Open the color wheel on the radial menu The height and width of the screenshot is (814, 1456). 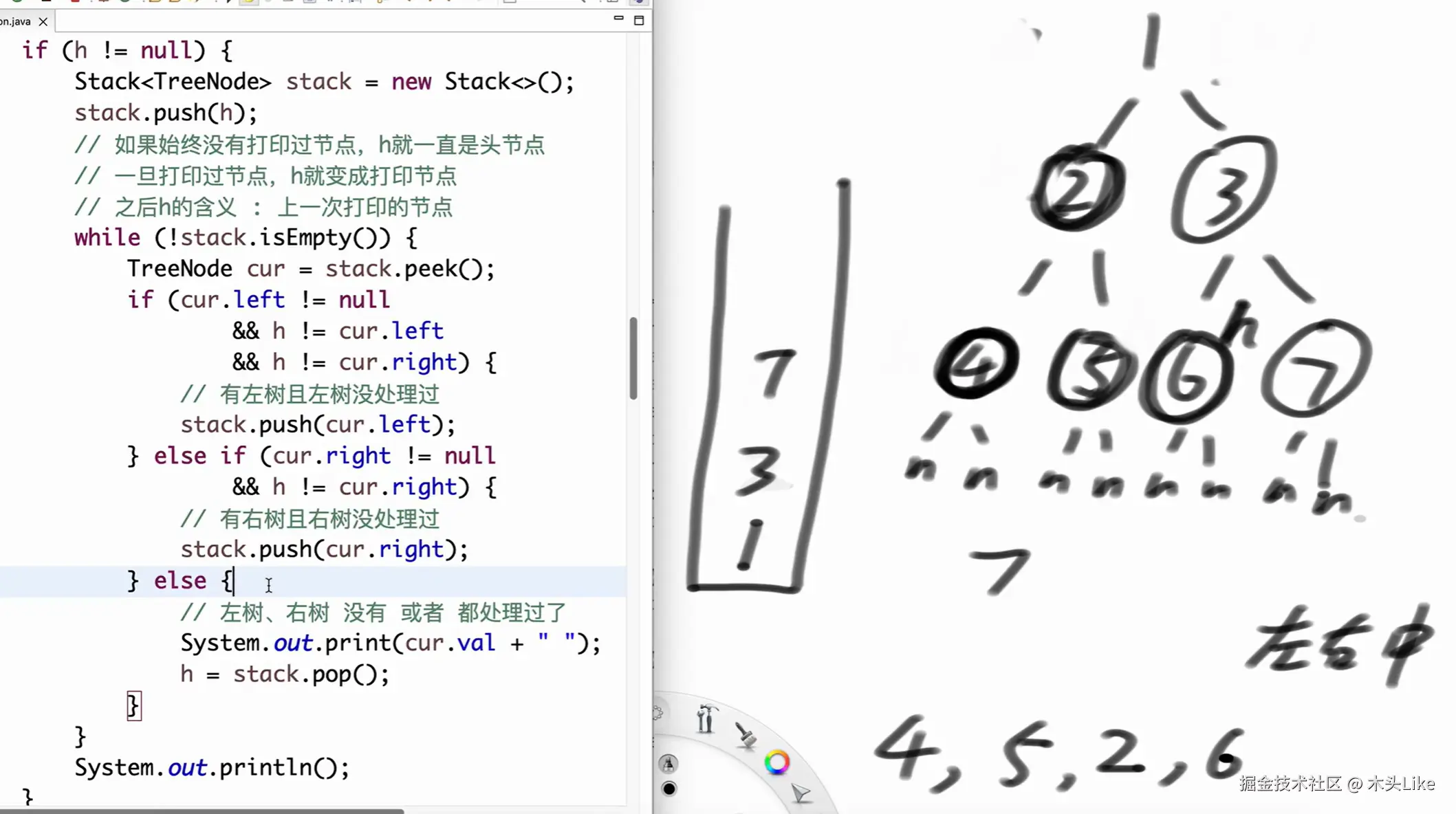(778, 762)
